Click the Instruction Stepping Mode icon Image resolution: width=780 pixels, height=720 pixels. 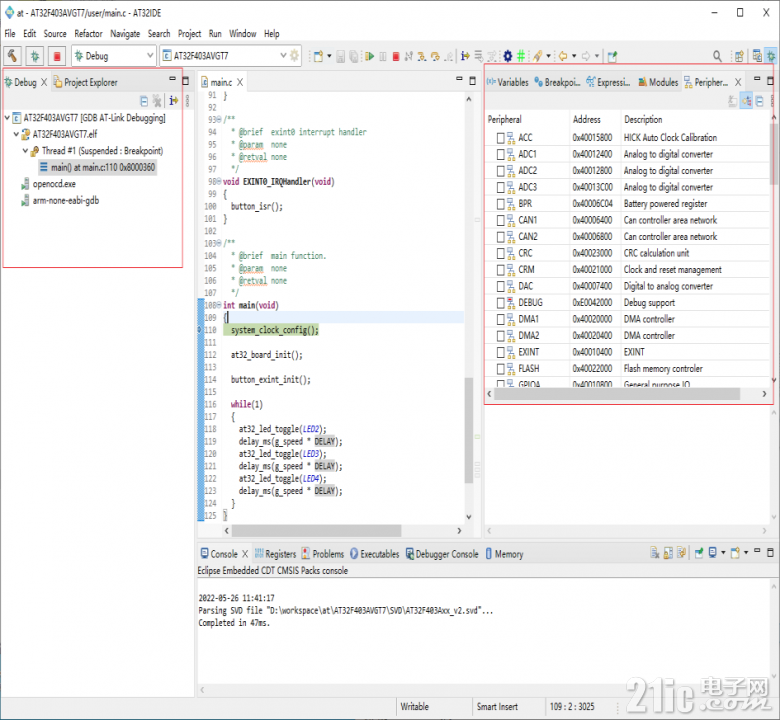click(465, 56)
